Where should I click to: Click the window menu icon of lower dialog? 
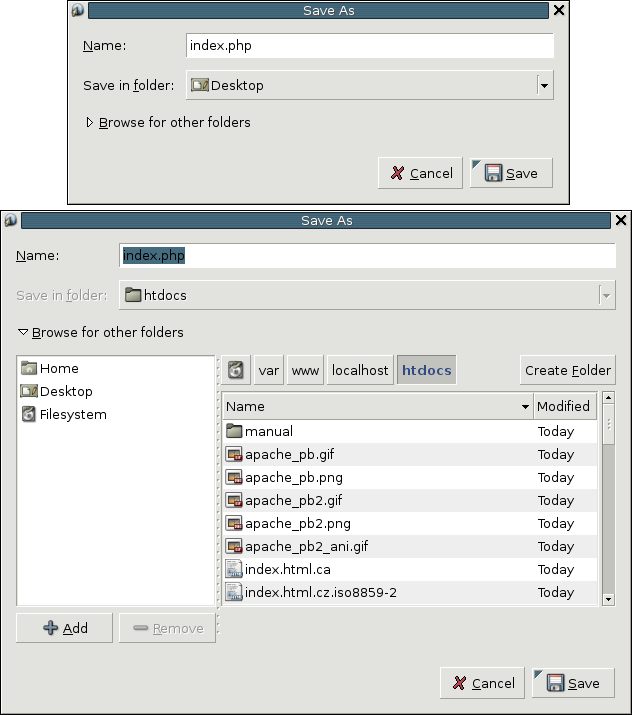coord(10,220)
